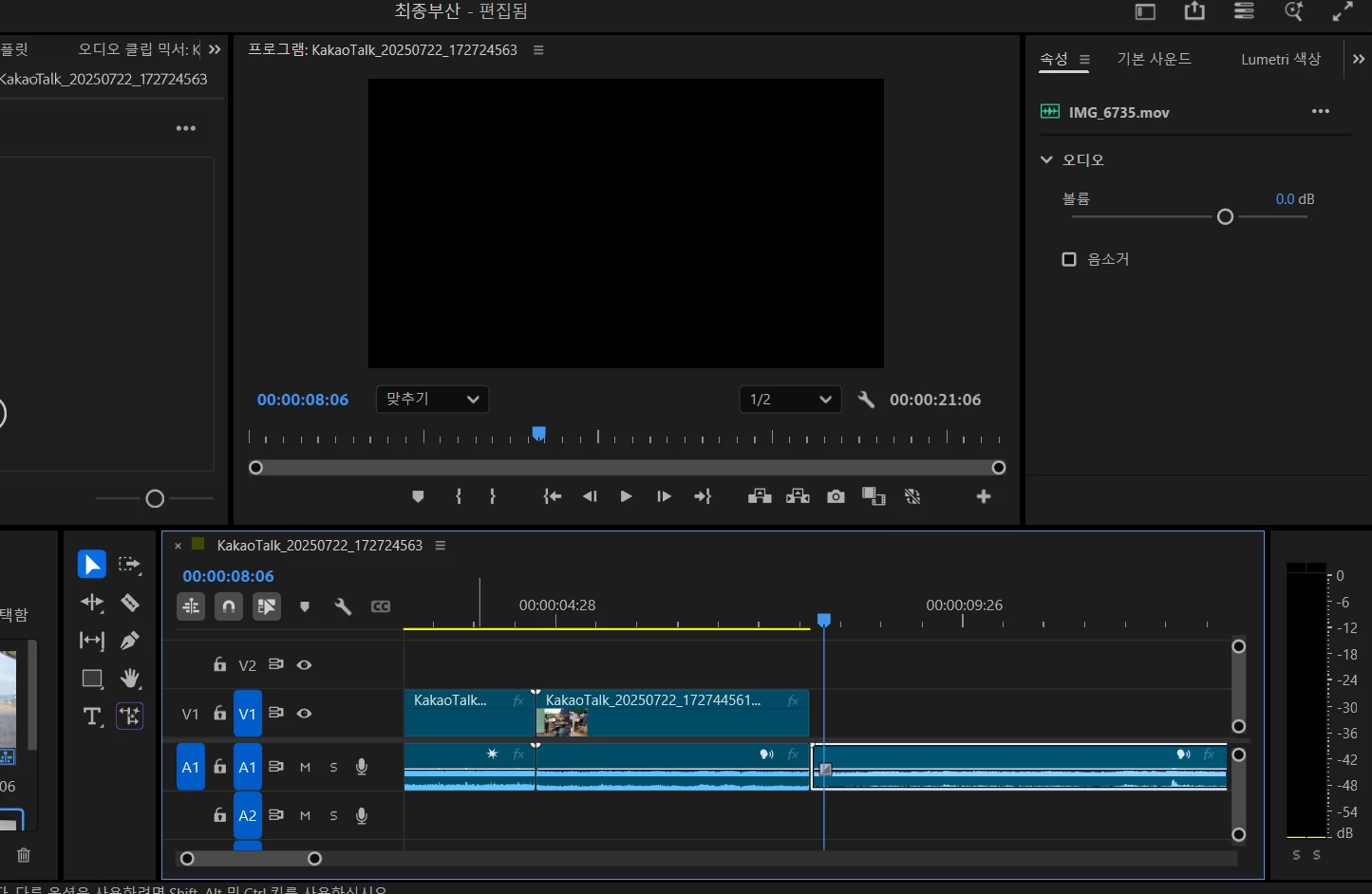Toggle closed captions track button in timeline
This screenshot has width=1372, height=894.
(381, 606)
